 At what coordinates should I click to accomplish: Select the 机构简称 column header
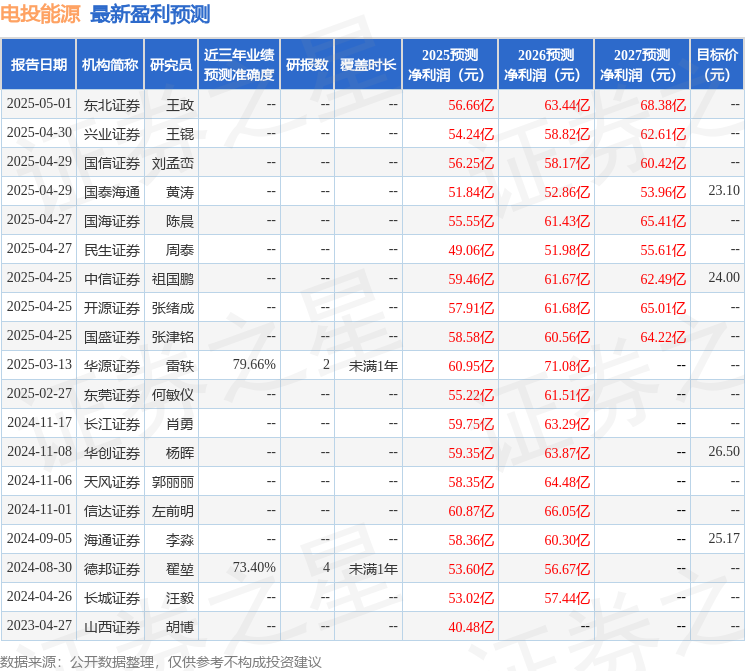(x=110, y=65)
